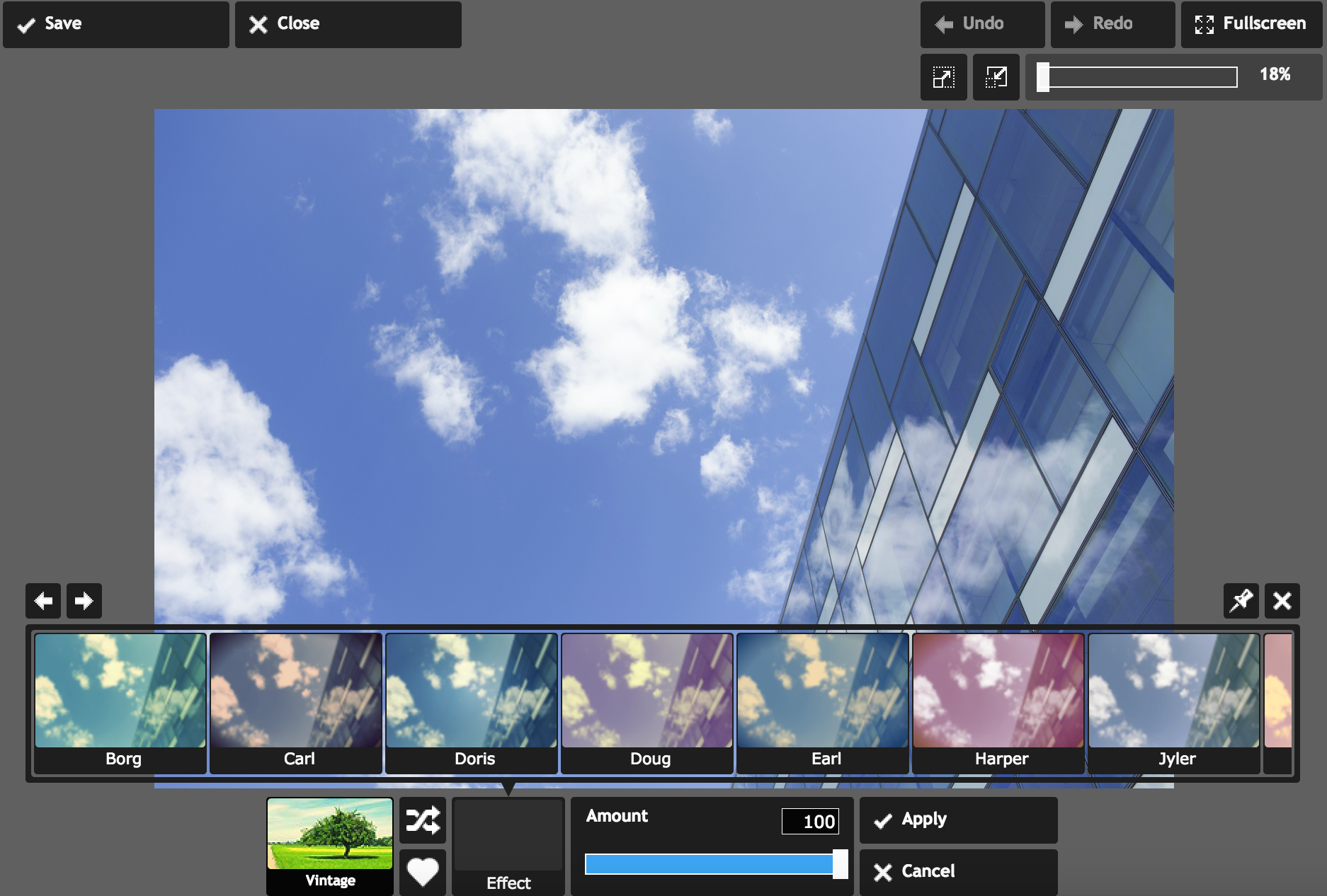Screen dimensions: 1327x896
Task: Go to previous effects with left arrow
Action: coord(43,602)
